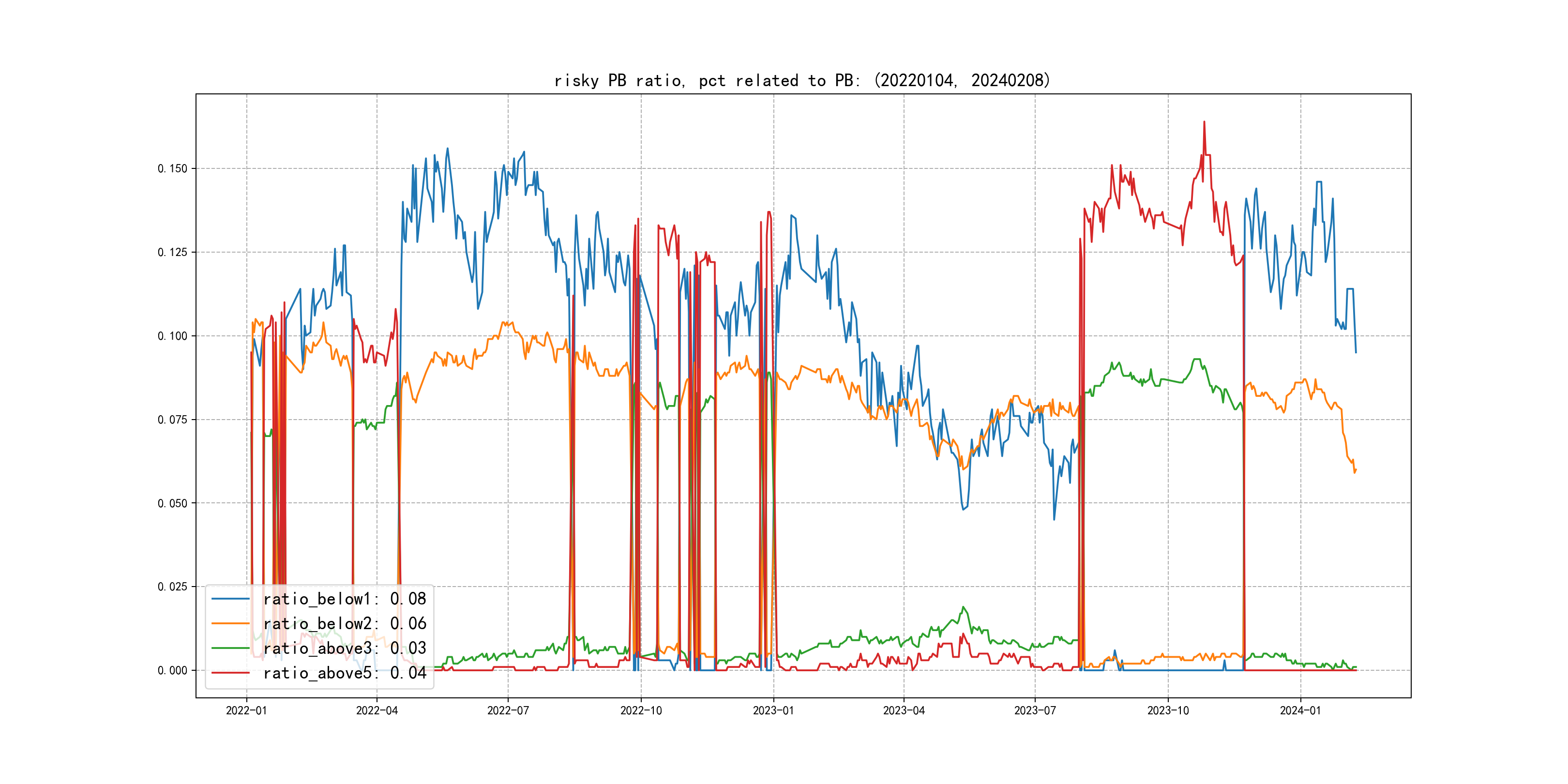
Task: Select the 'ratio_below1: 0.08' legend label
Action: [345, 599]
